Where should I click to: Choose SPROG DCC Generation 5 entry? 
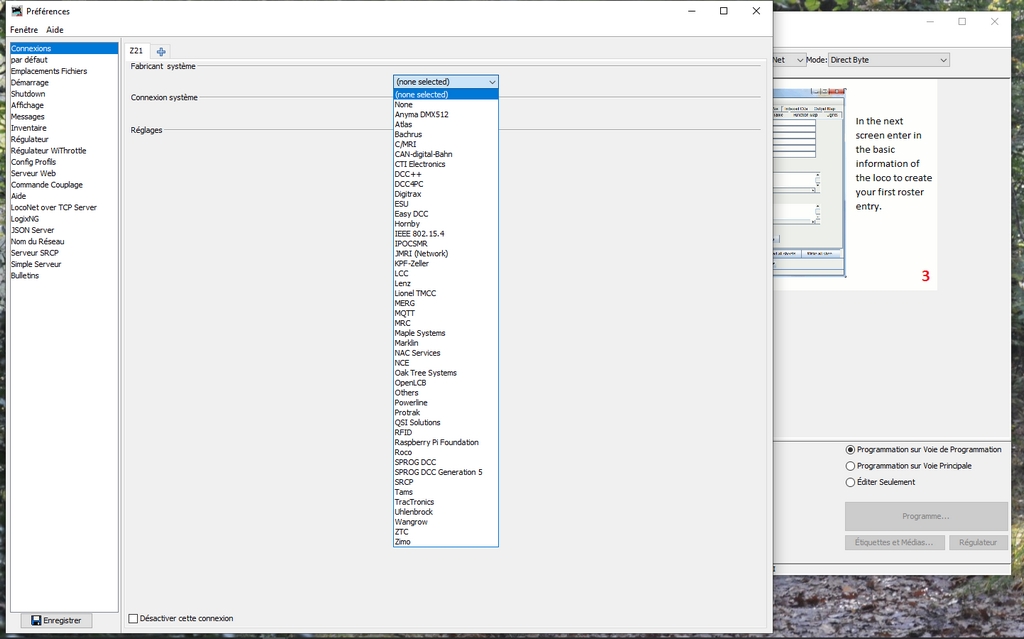[x=445, y=472]
